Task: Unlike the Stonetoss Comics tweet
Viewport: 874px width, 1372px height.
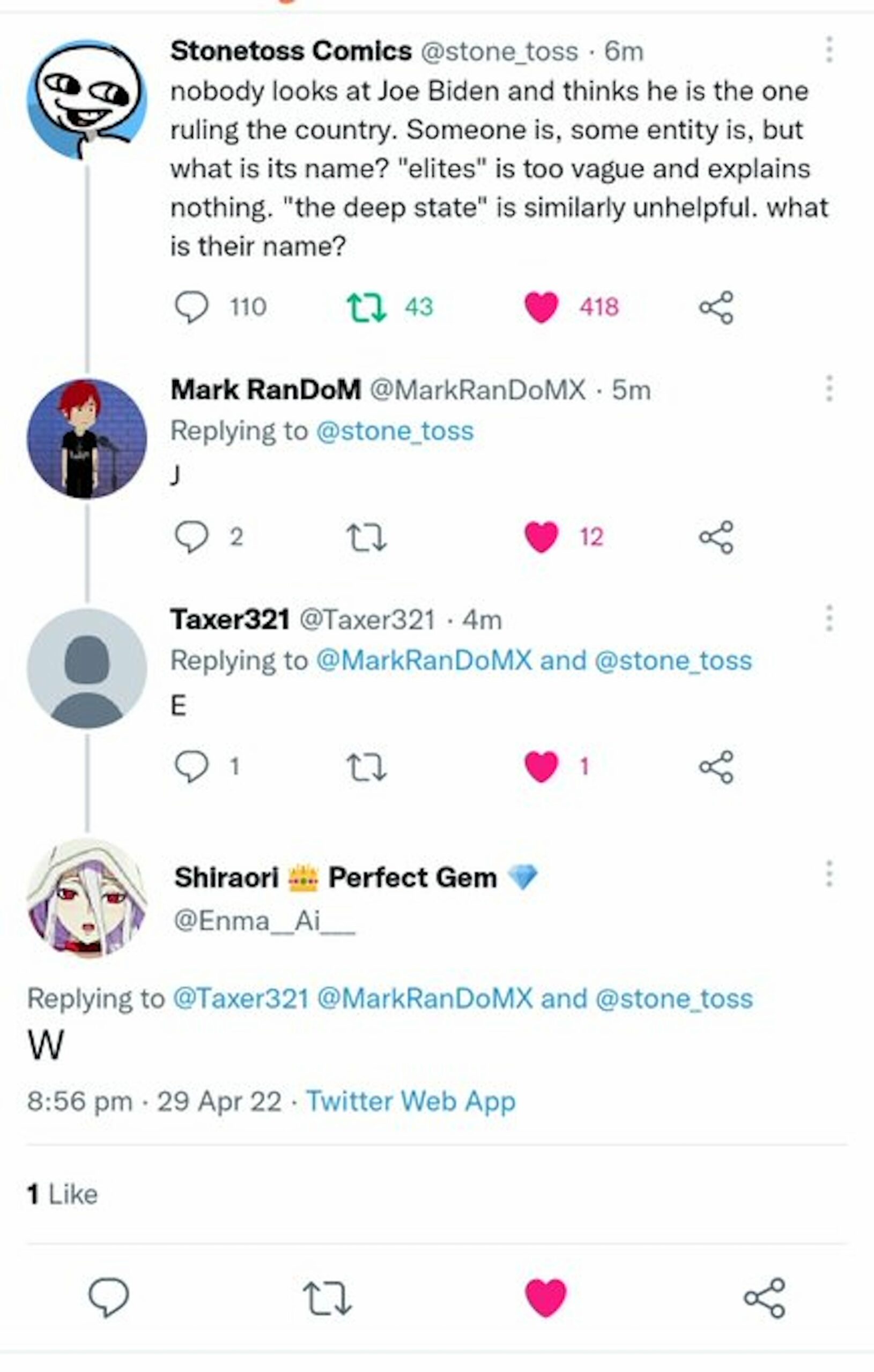Action: 541,307
